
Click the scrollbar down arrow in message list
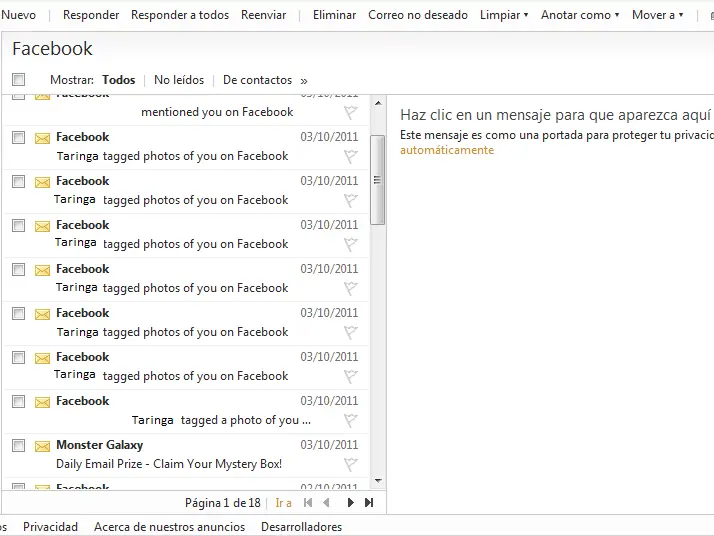(378, 480)
